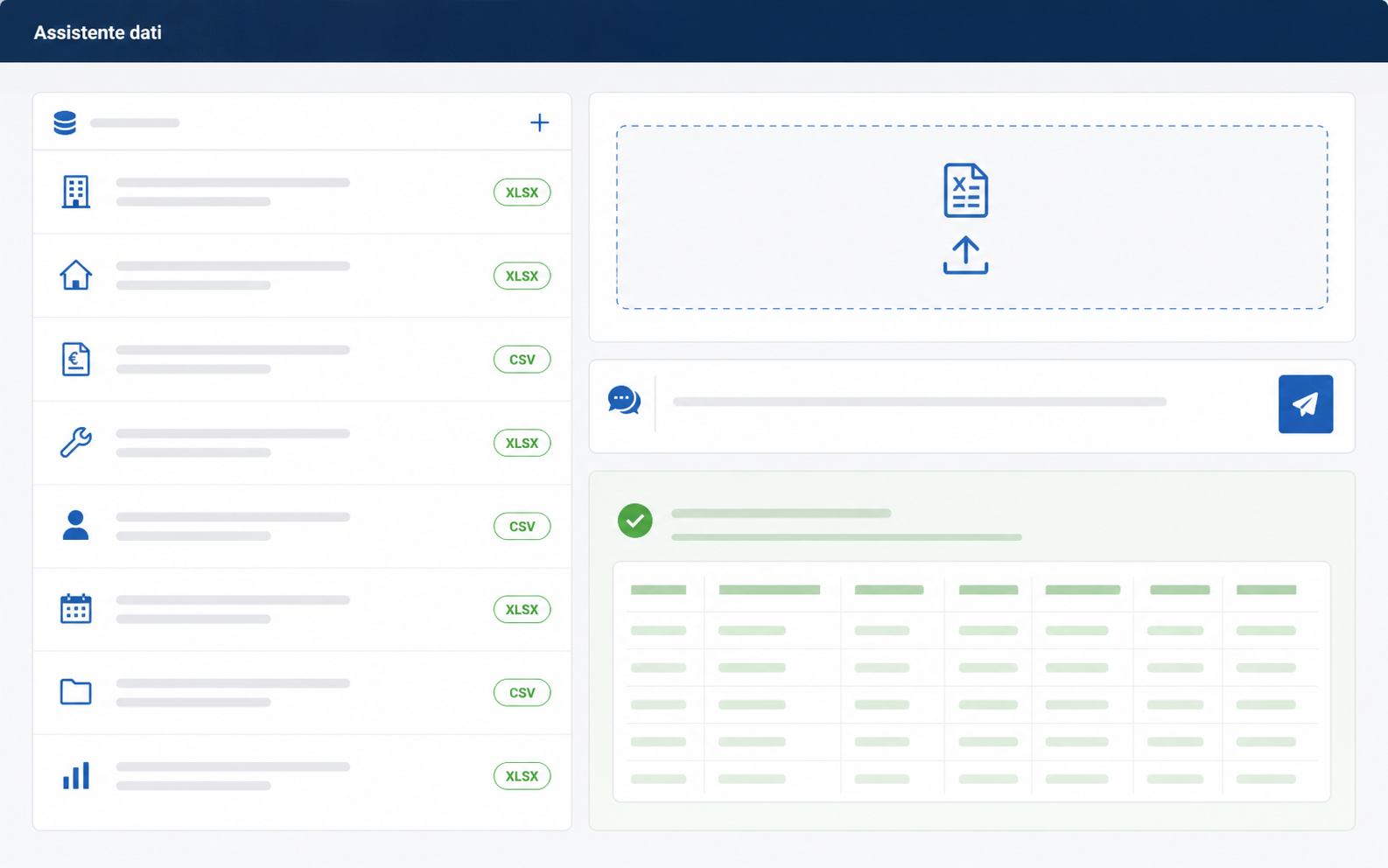Screen dimensions: 1388x868
Task: Open the house icon dataset
Action: tap(302, 276)
